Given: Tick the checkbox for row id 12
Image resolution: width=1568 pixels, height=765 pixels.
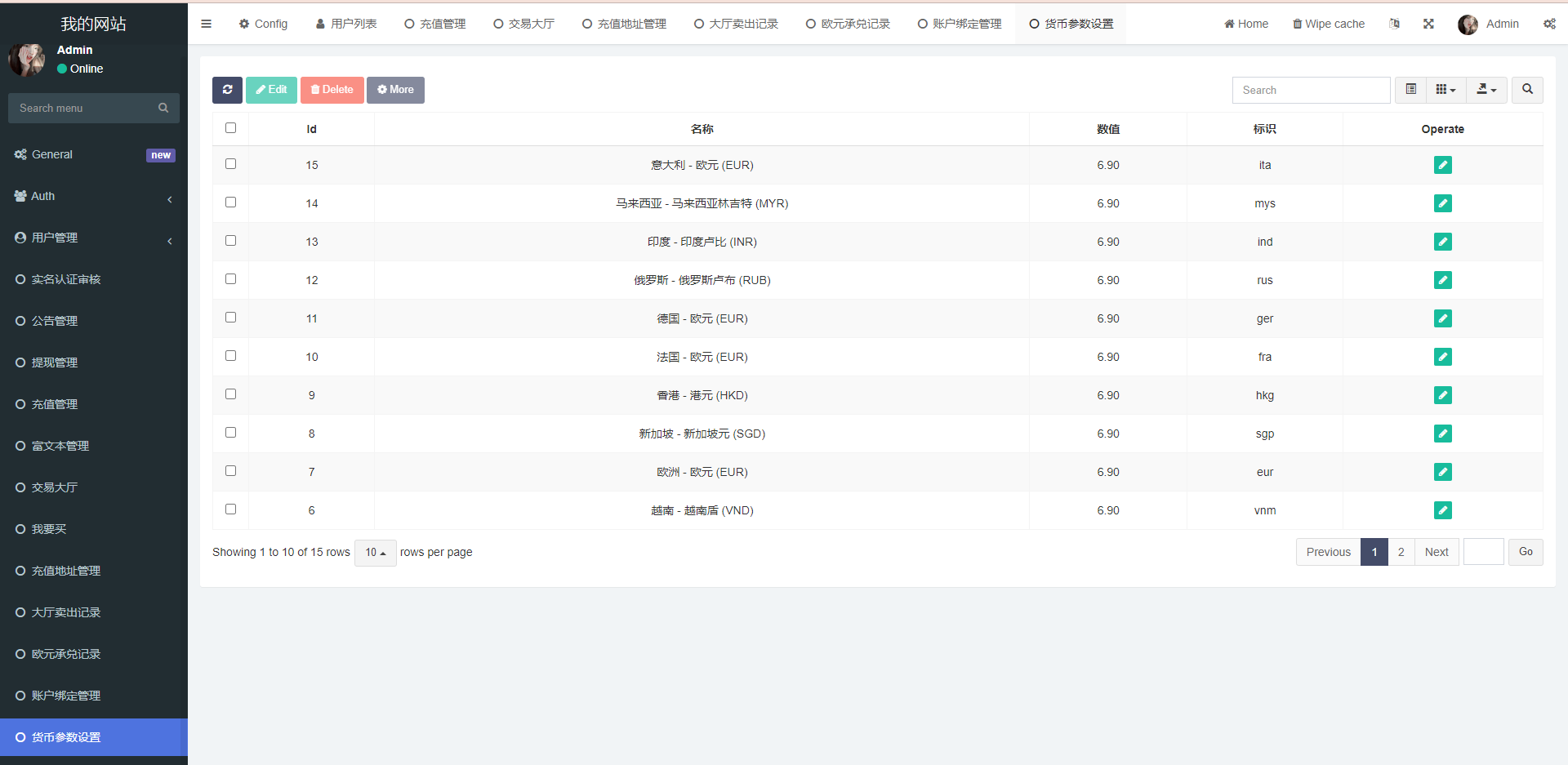Looking at the screenshot, I should coord(230,278).
